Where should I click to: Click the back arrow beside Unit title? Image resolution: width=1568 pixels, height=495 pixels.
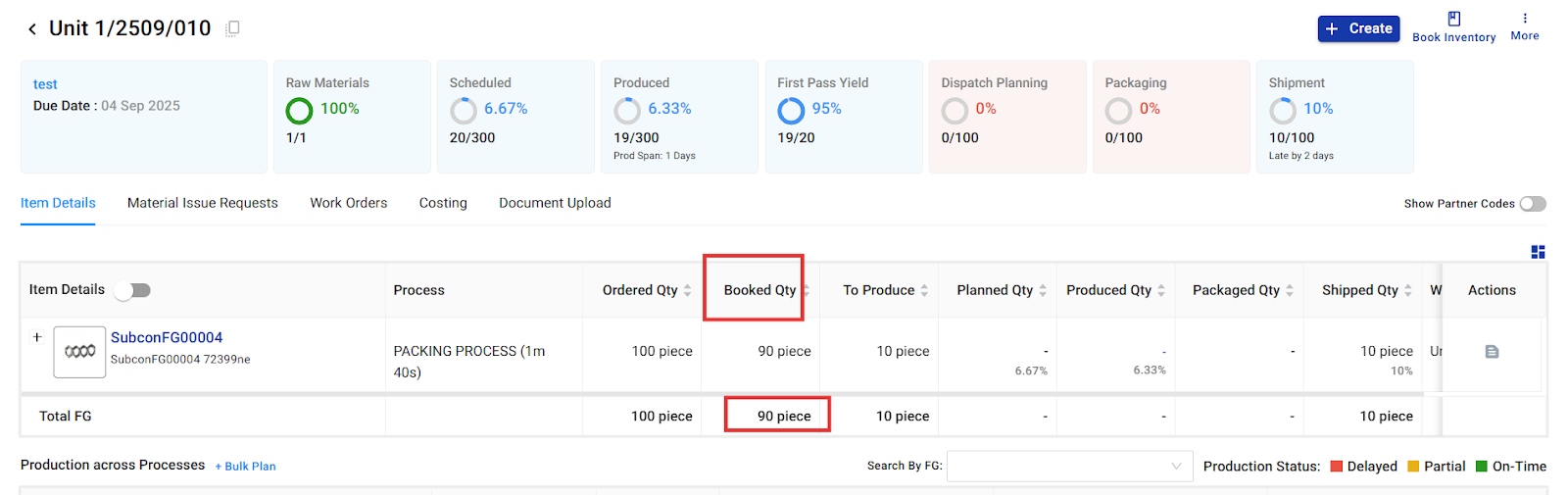click(32, 29)
